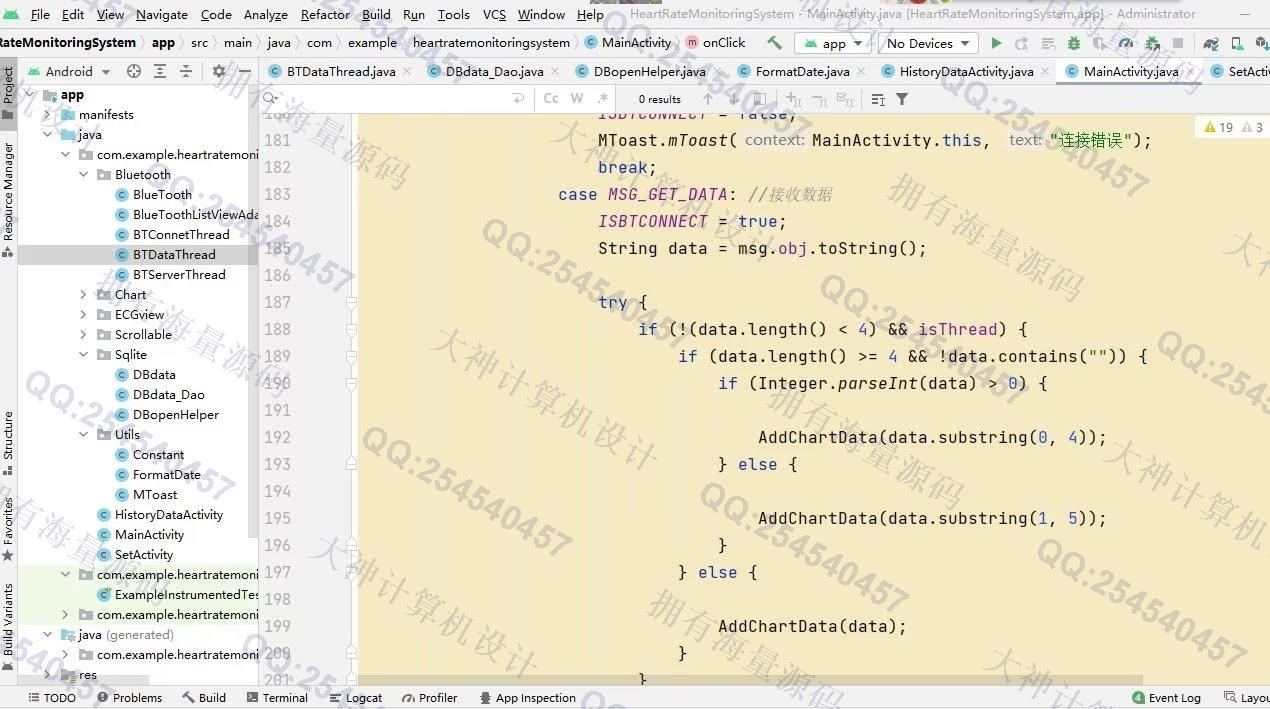
Task: Open the VCS menu
Action: coord(494,14)
